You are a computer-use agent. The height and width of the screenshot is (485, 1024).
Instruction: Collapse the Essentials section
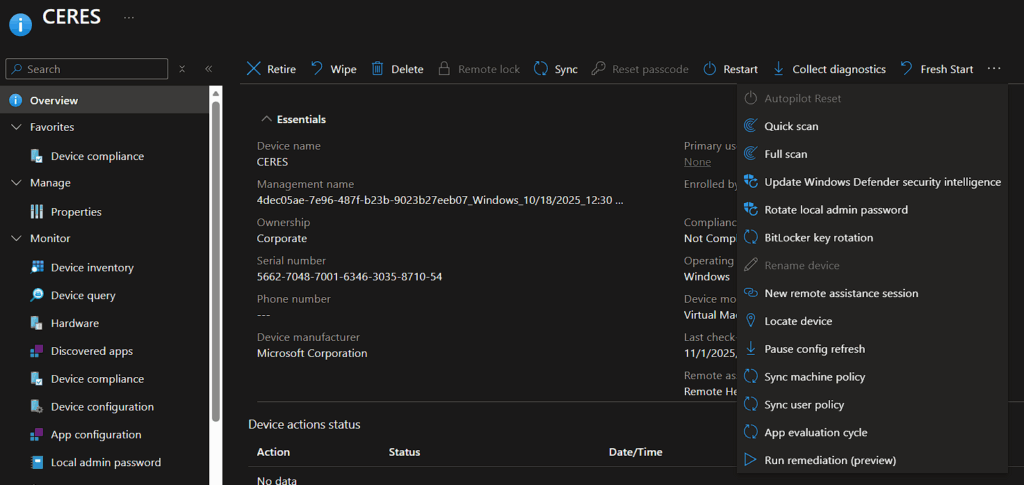[266, 119]
